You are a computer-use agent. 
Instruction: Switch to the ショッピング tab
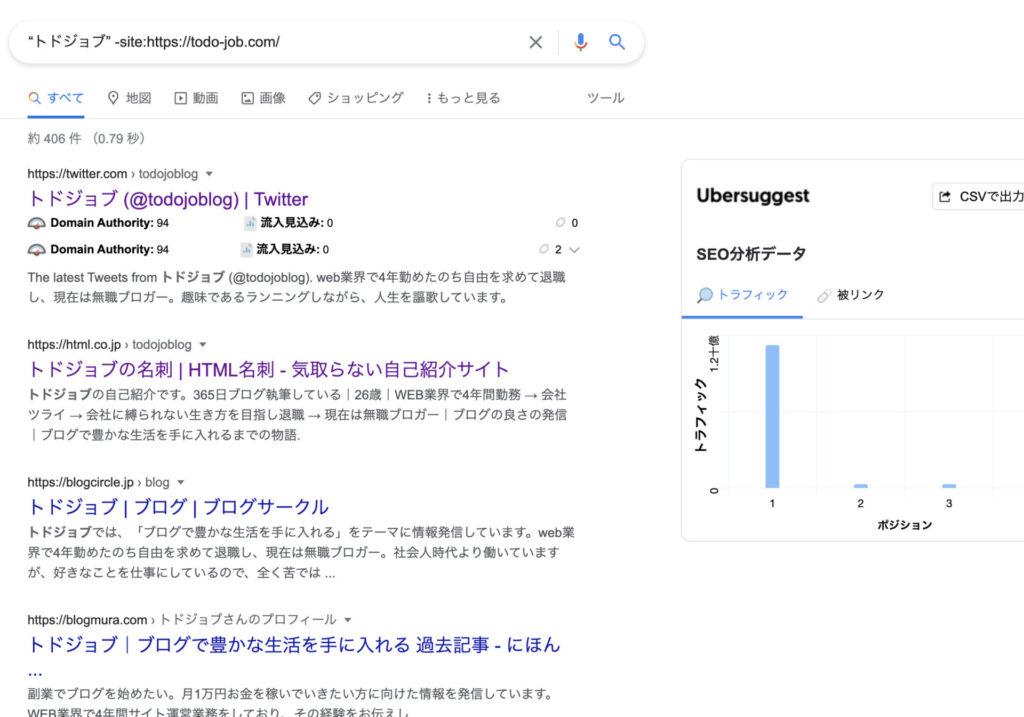click(x=356, y=98)
